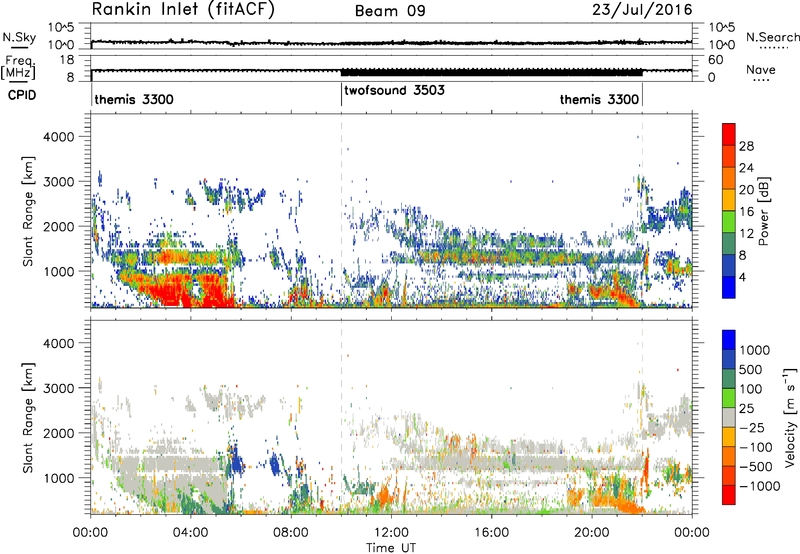The height and width of the screenshot is (554, 800).
Task: Click the '18' frequency axis tick label
Action: coord(67,60)
